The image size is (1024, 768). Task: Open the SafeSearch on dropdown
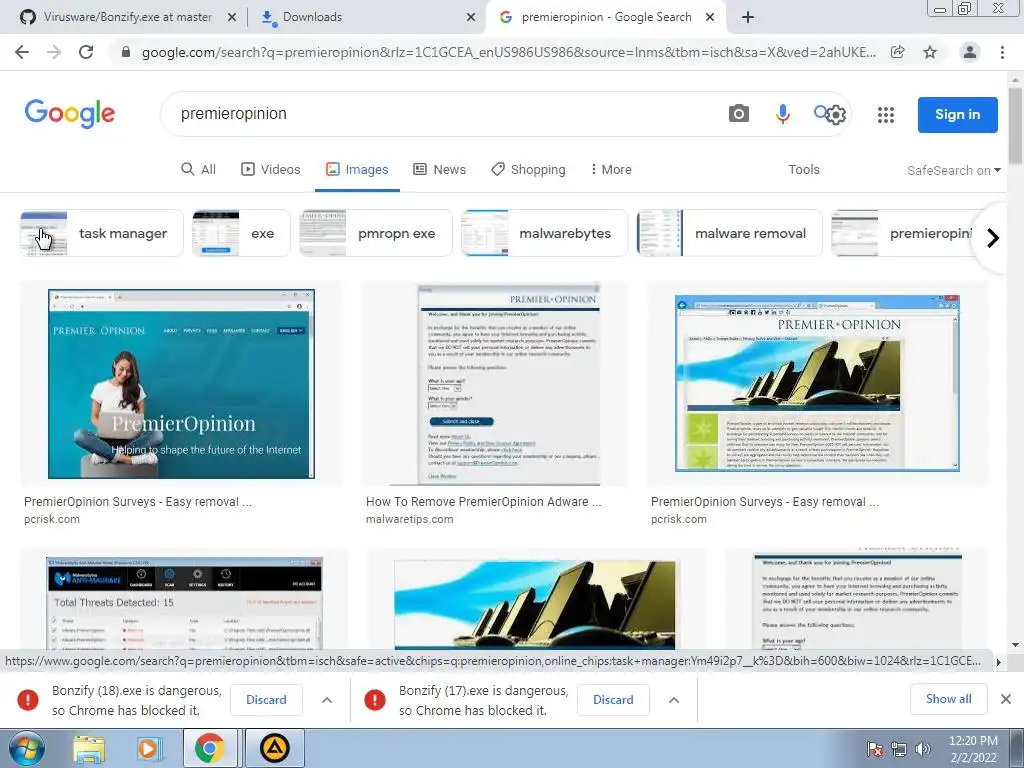tap(953, 170)
